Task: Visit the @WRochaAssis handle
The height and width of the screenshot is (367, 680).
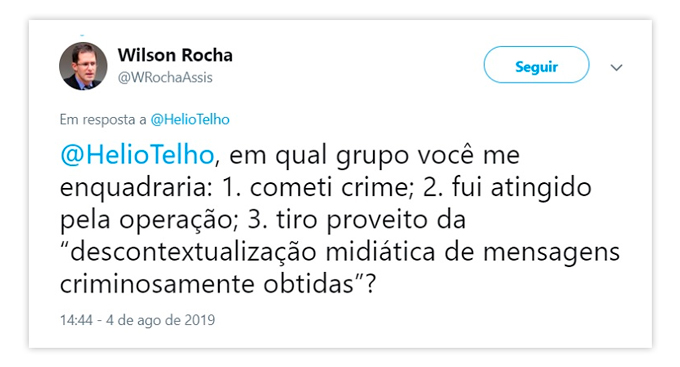Action: click(165, 77)
